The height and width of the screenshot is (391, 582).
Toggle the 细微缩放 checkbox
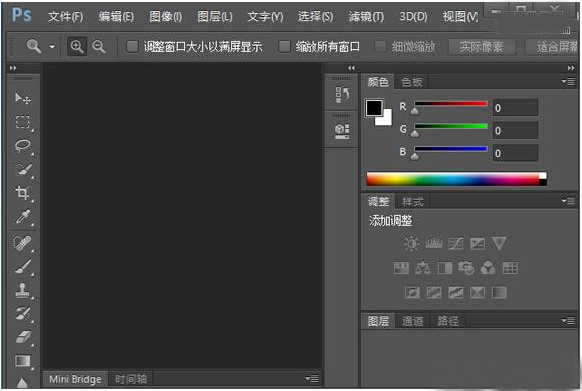[380, 47]
